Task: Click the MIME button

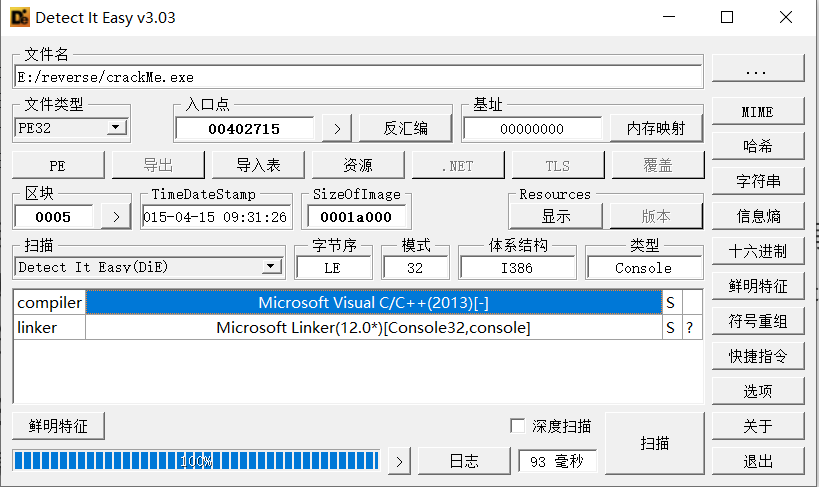Action: click(757, 111)
